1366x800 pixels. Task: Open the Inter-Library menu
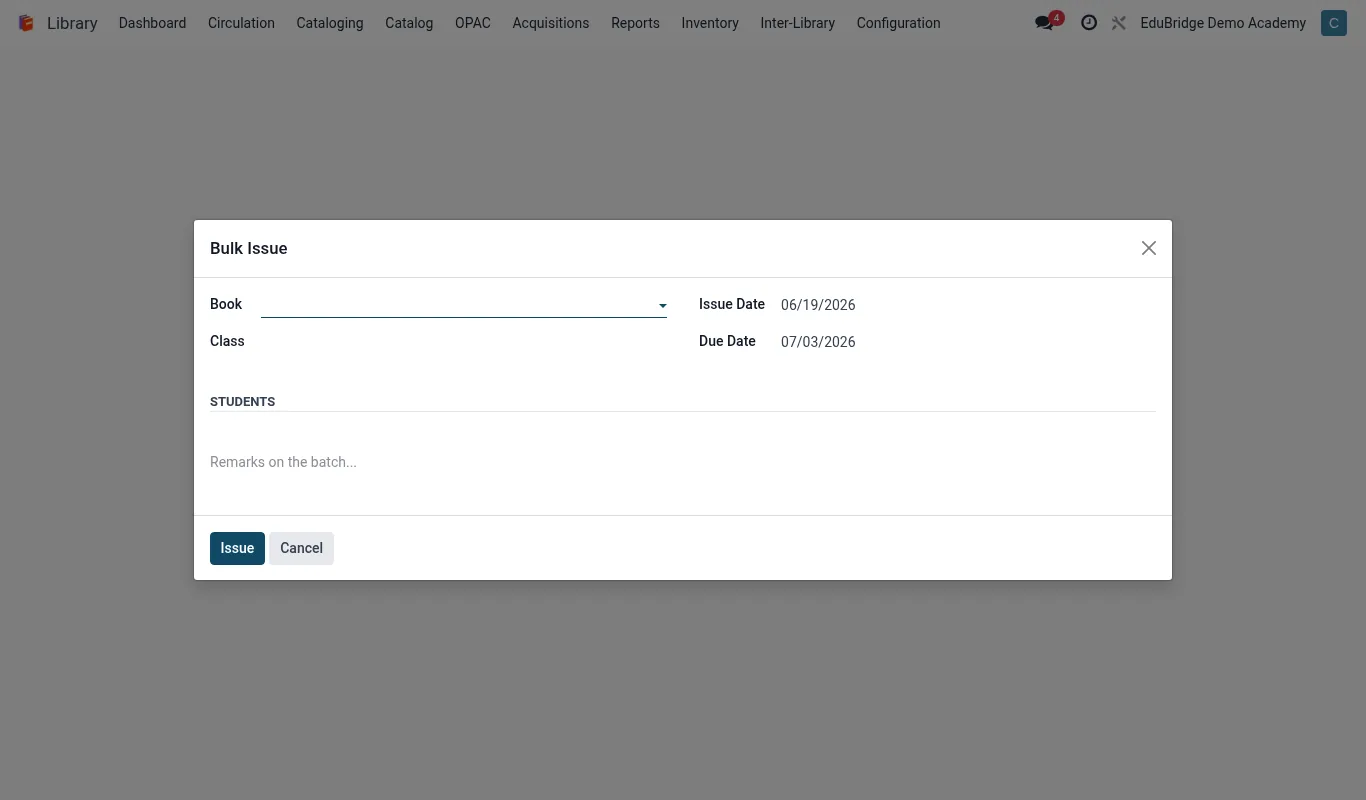click(797, 23)
